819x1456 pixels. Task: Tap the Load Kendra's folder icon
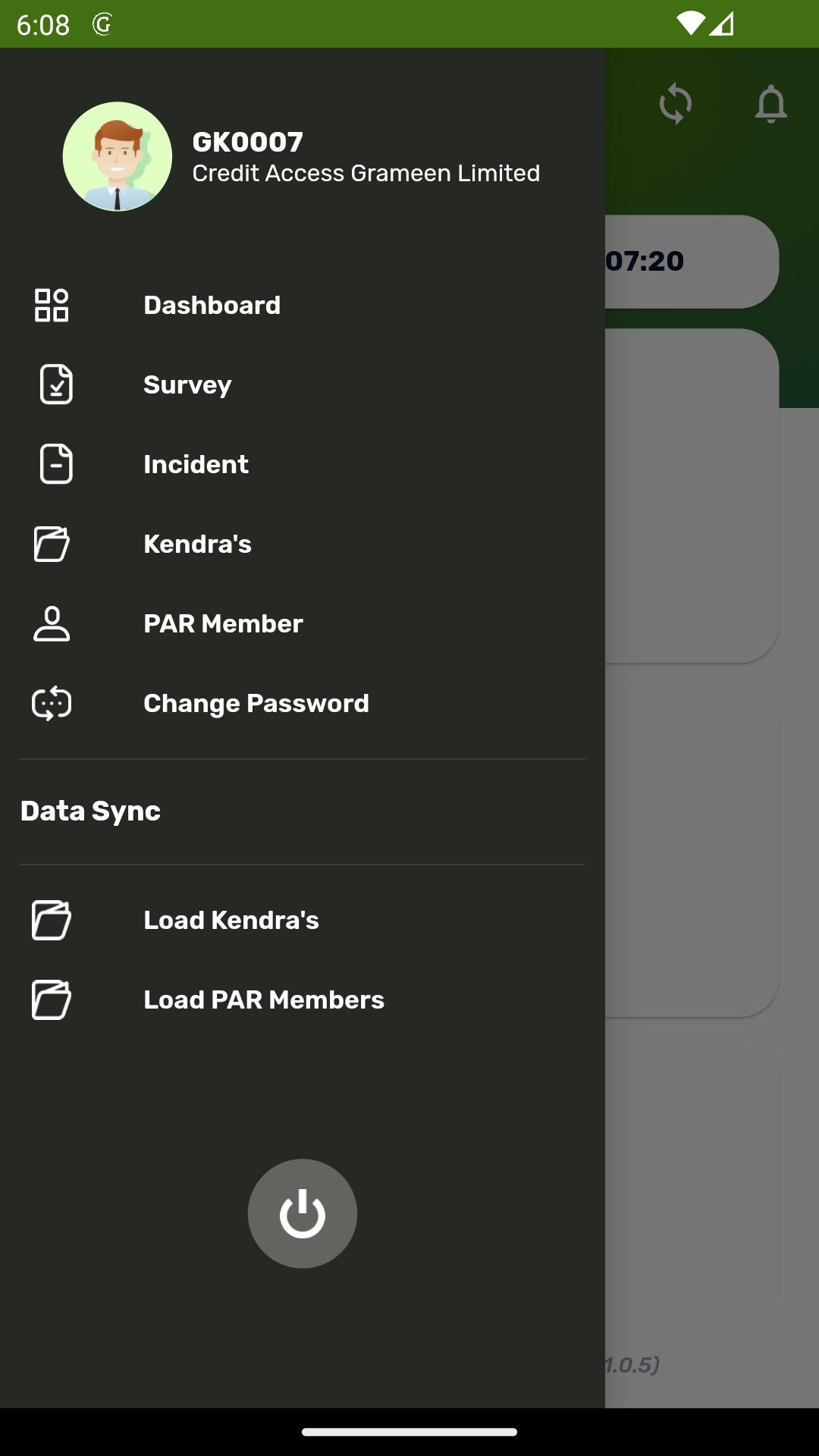[52, 920]
